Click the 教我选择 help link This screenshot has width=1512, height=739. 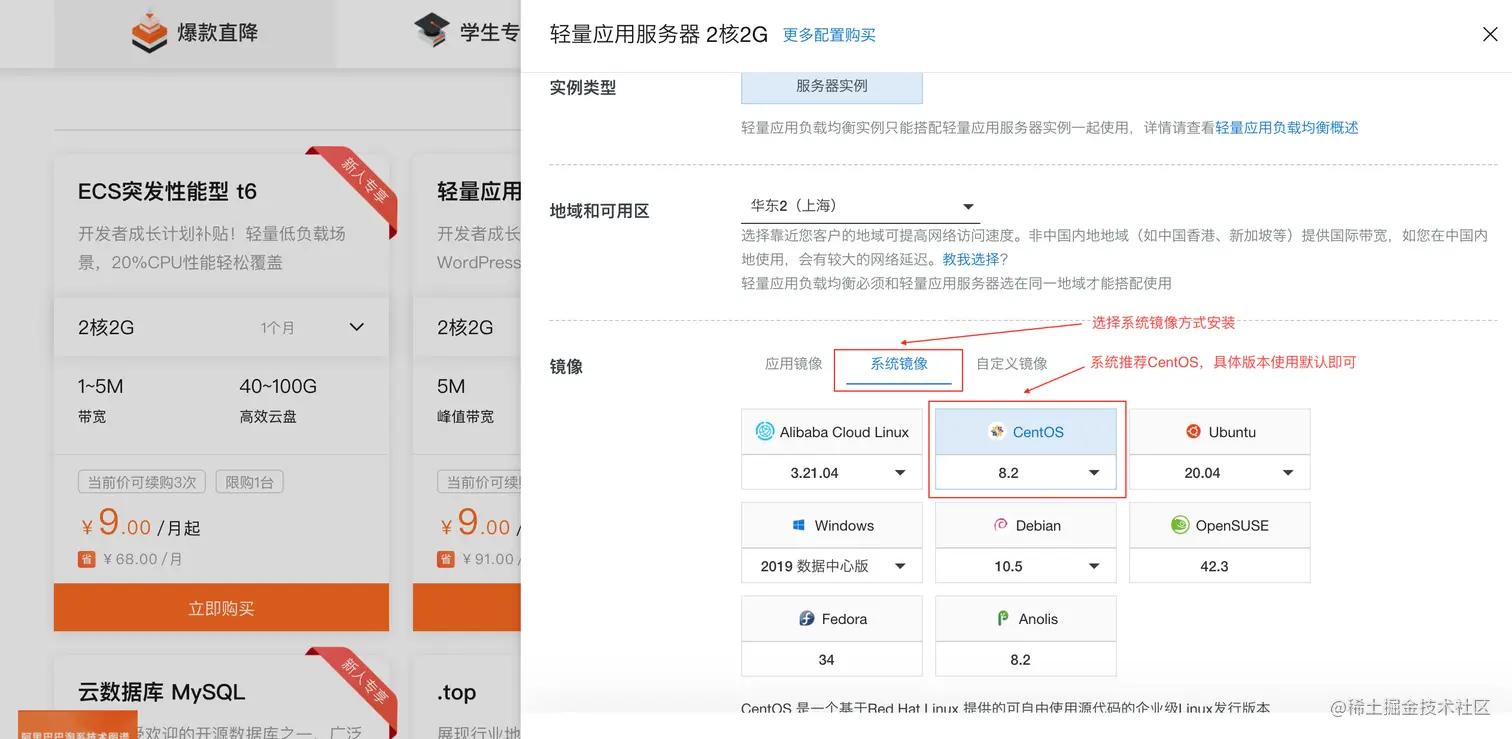point(971,259)
